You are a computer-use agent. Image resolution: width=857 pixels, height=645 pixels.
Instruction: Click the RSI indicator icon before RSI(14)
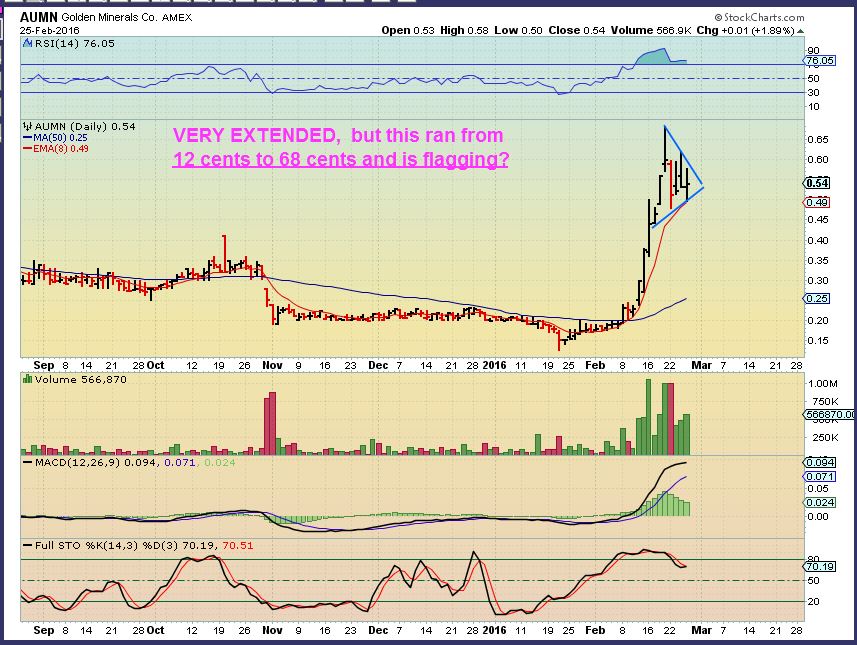pyautogui.click(x=27, y=43)
